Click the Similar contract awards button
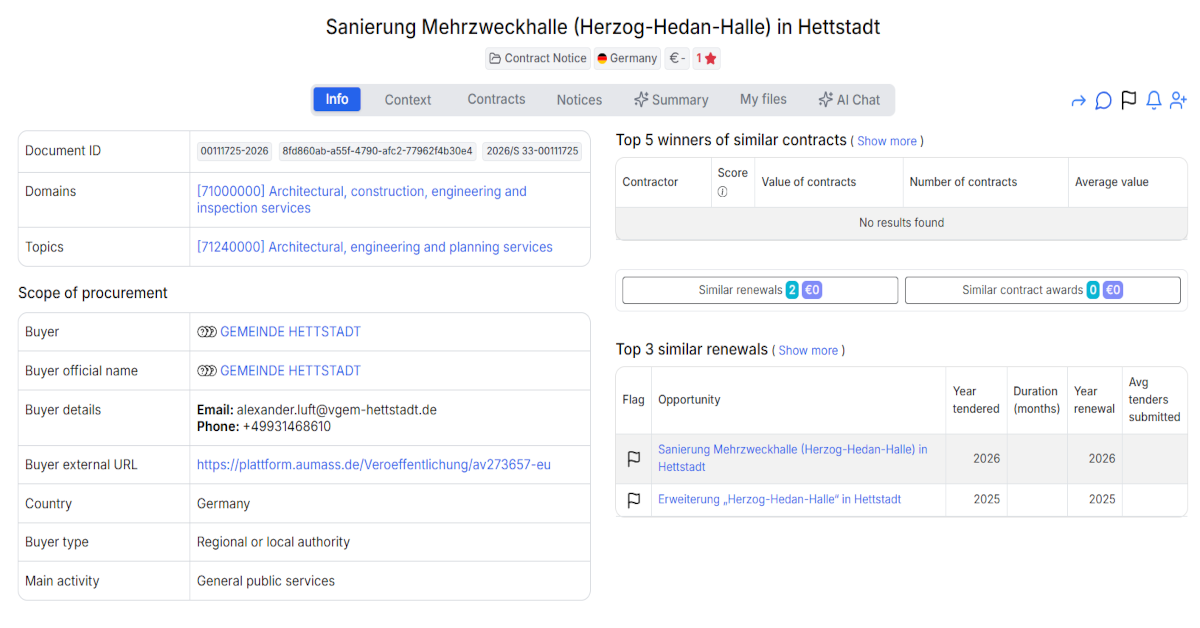This screenshot has height=628, width=1200. click(x=1042, y=290)
